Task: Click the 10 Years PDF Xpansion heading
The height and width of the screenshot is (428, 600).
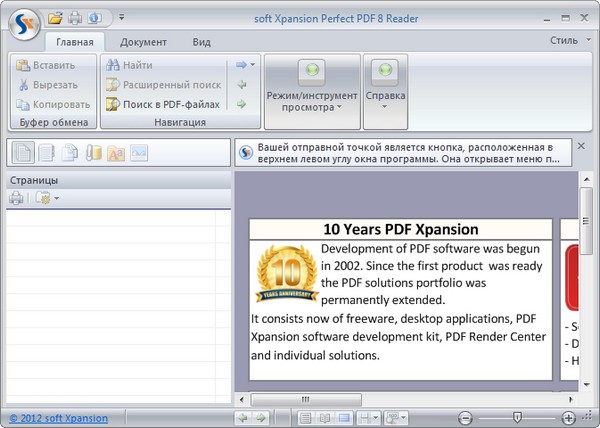Action: pyautogui.click(x=401, y=229)
